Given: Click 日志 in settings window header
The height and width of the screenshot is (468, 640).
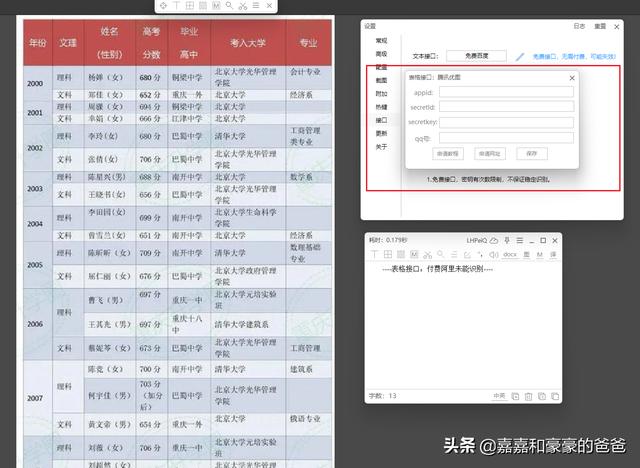Looking at the screenshot, I should 579,26.
